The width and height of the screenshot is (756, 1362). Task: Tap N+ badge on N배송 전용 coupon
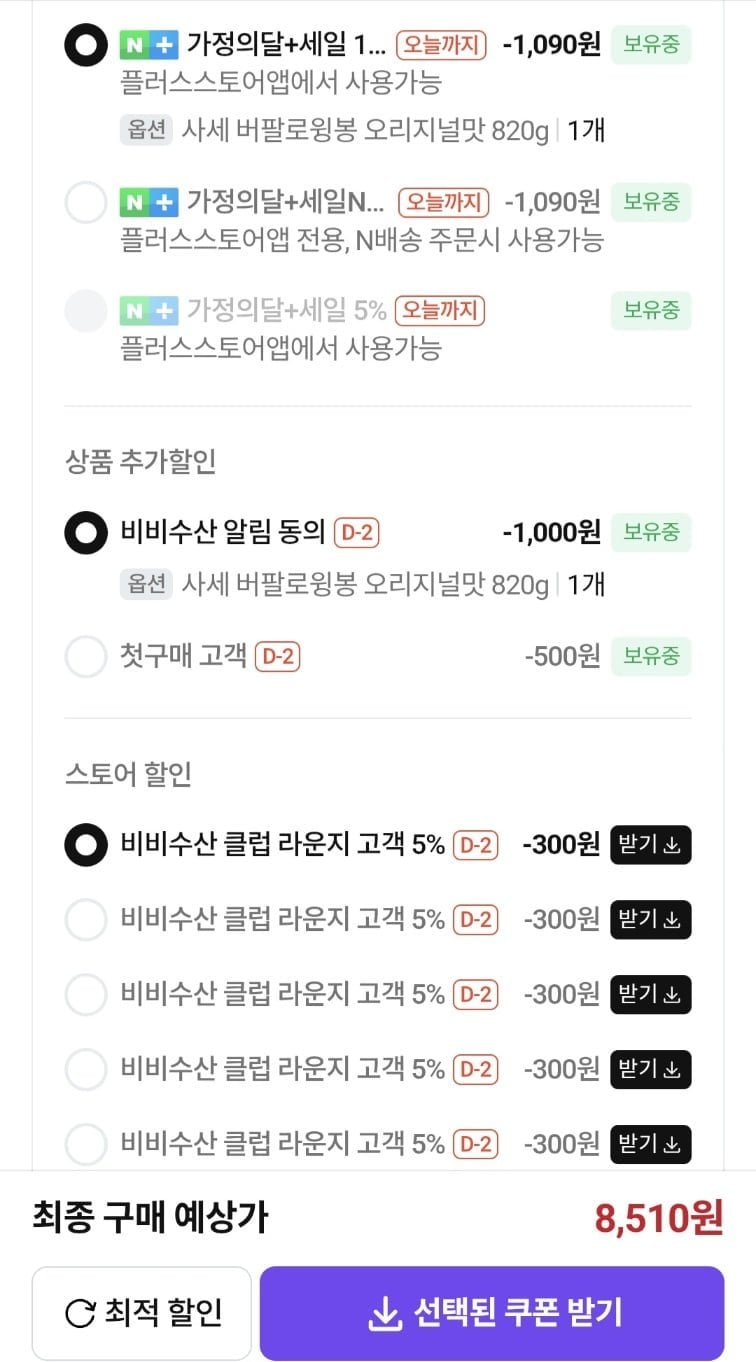pos(148,203)
